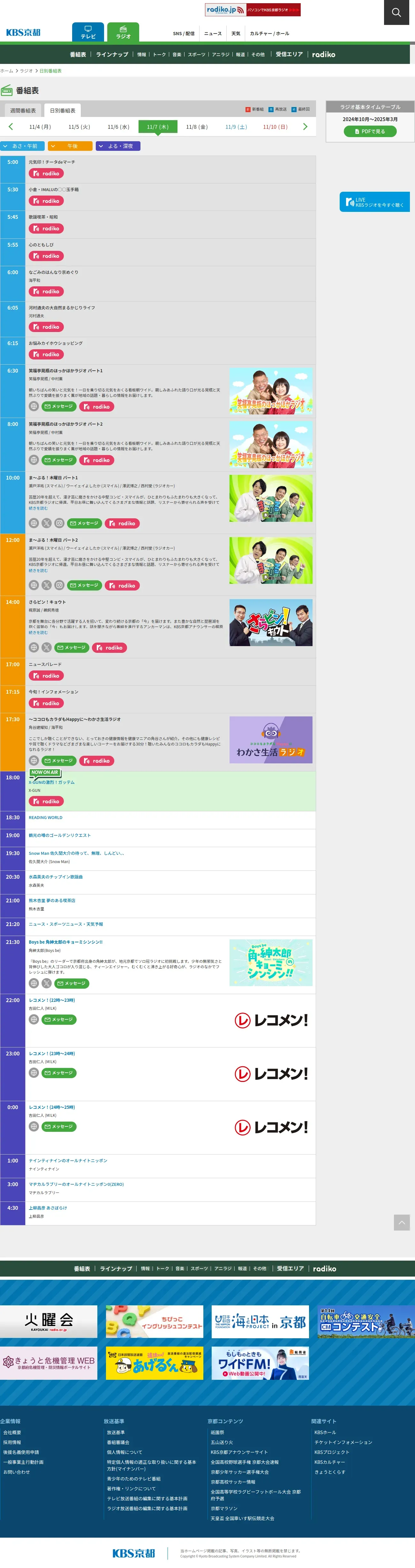Open globe icon for わかさ生活ラジオ
The height and width of the screenshot is (1568, 415).
point(34,761)
